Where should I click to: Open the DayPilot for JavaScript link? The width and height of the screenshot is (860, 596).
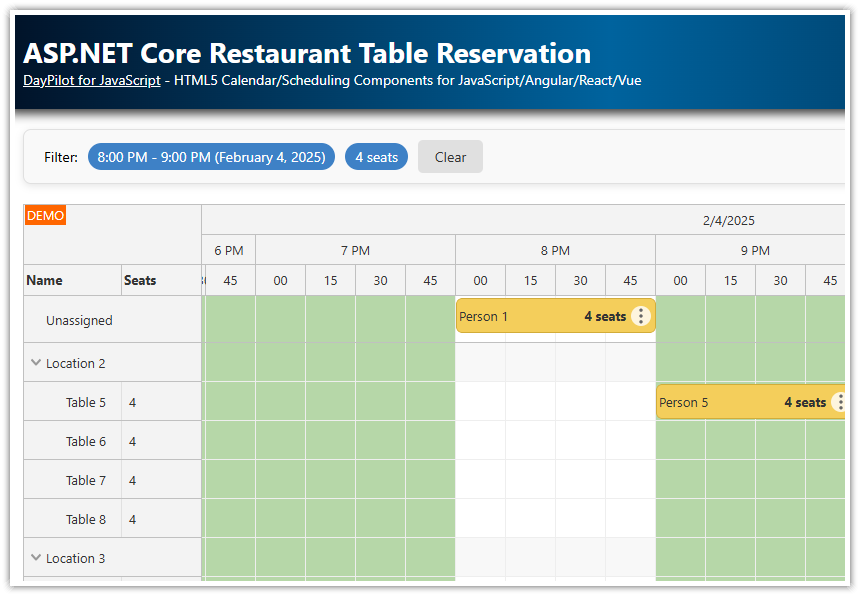pos(91,80)
